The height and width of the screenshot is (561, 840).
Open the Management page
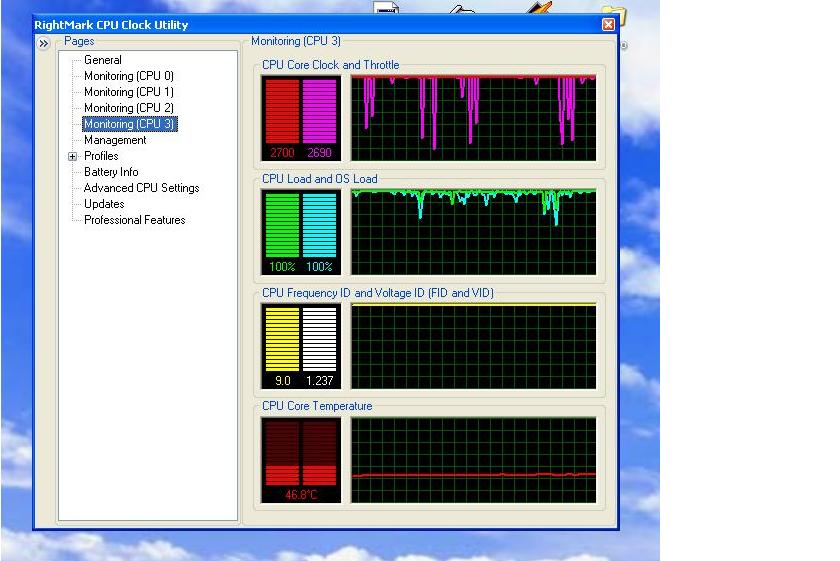pyautogui.click(x=115, y=140)
